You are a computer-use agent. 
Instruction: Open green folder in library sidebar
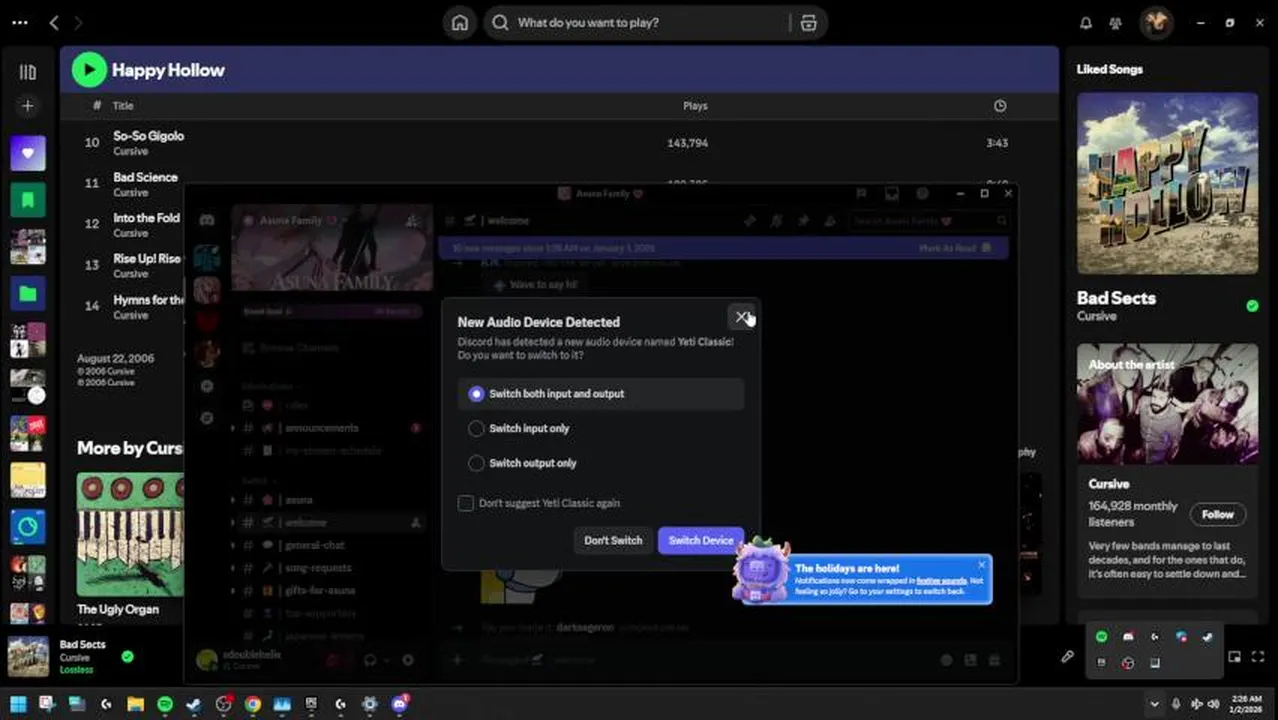(x=28, y=294)
